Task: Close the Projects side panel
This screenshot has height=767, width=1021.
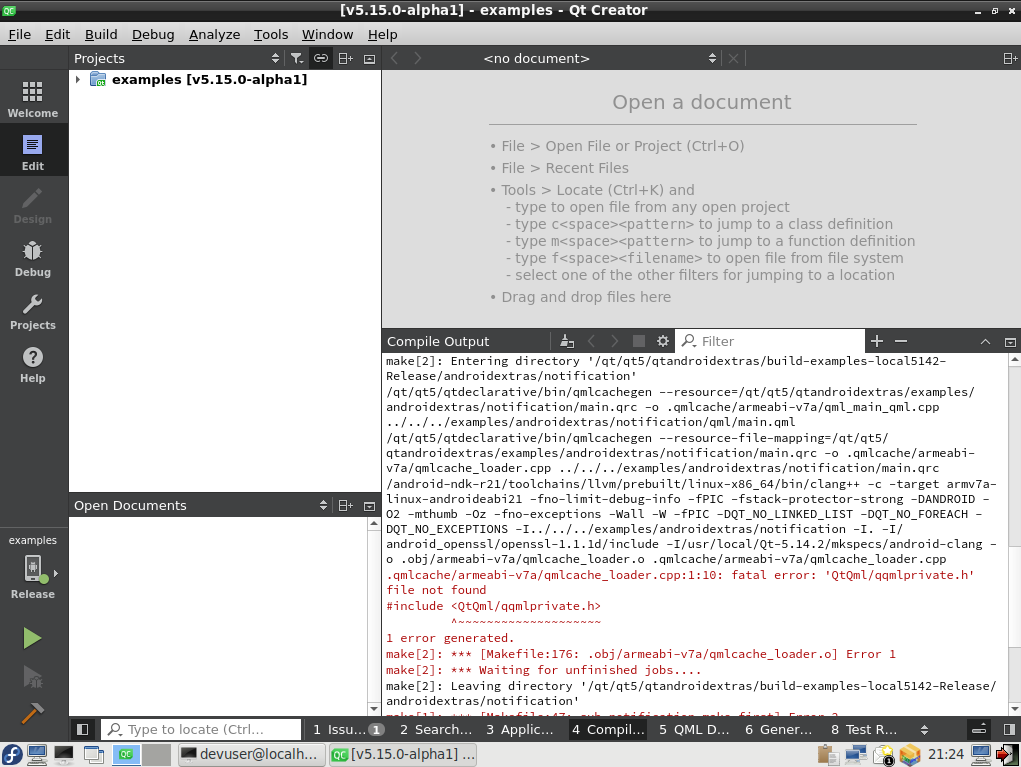Action: 369,59
